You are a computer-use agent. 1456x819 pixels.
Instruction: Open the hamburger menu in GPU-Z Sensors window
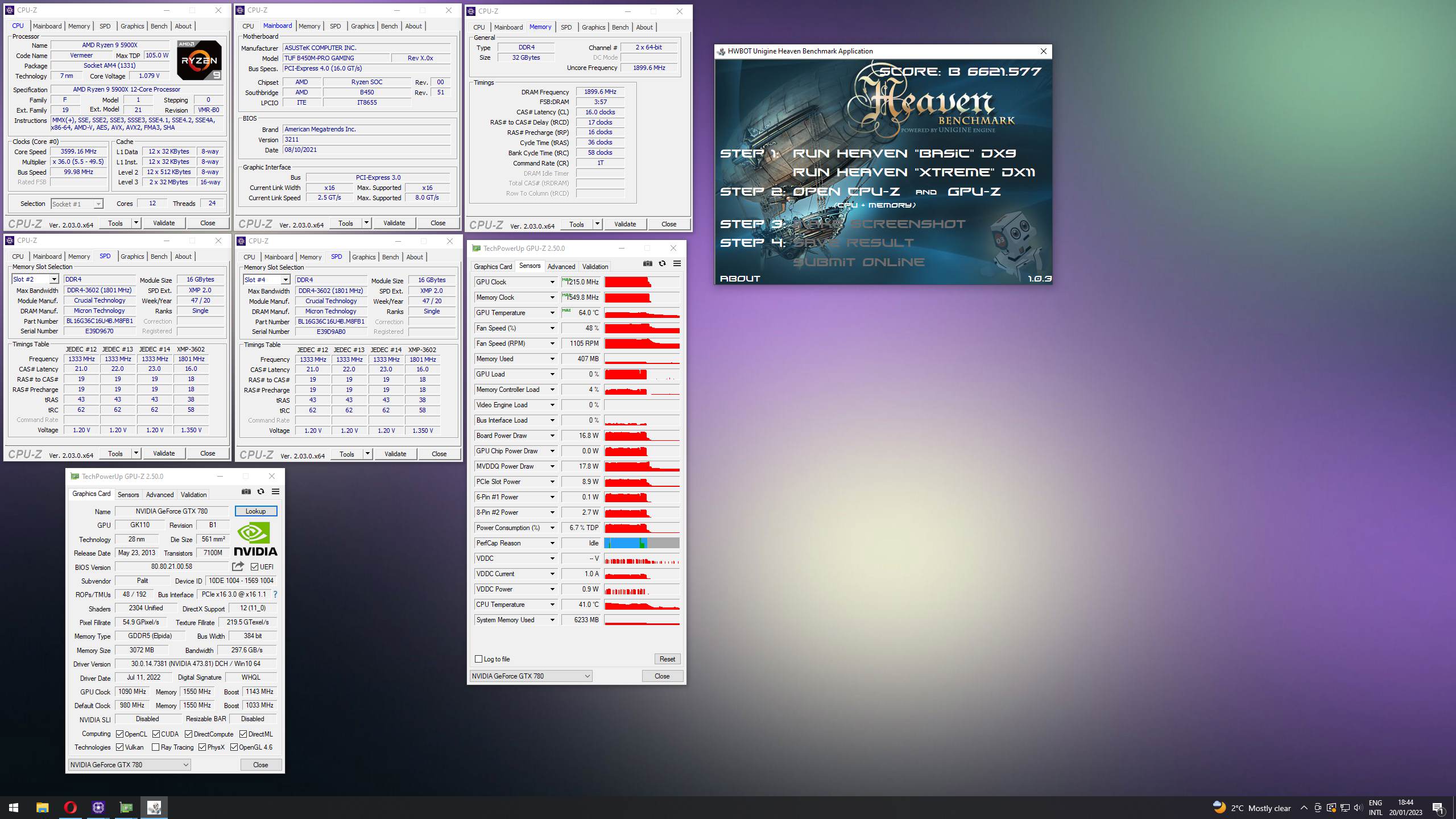coord(677,263)
